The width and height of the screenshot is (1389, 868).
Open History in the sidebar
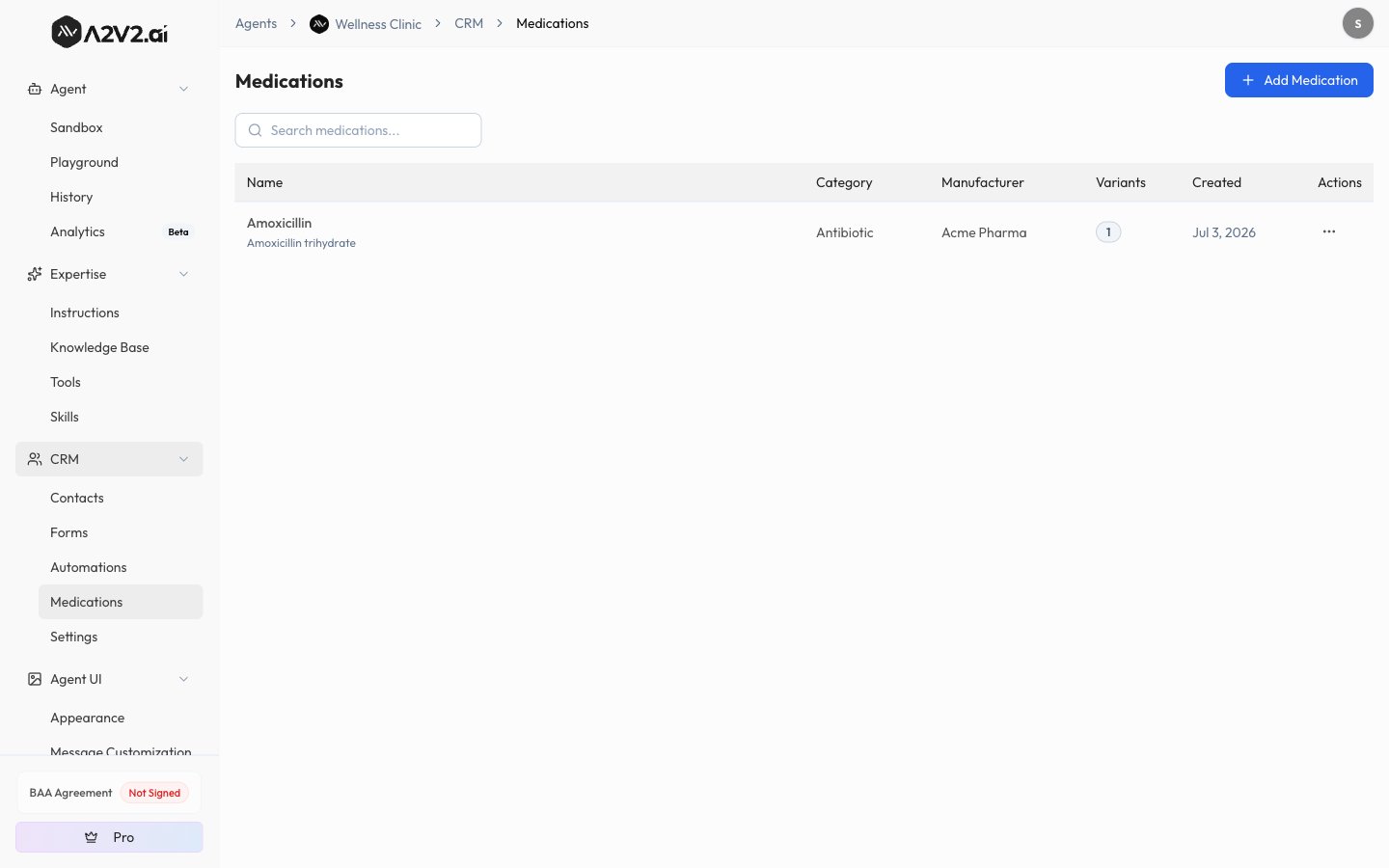[121, 197]
